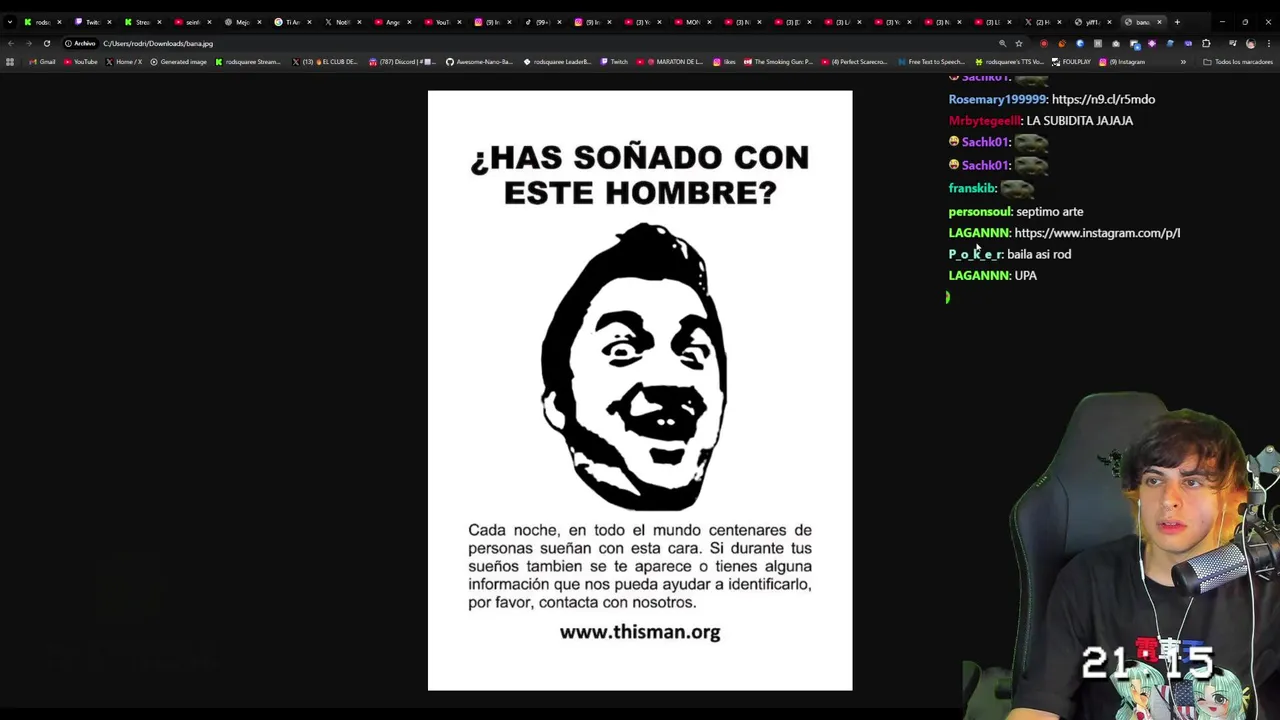Viewport: 1280px width, 720px height.
Task: Open the rodsquaree LeaderB bookmark
Action: (557, 62)
